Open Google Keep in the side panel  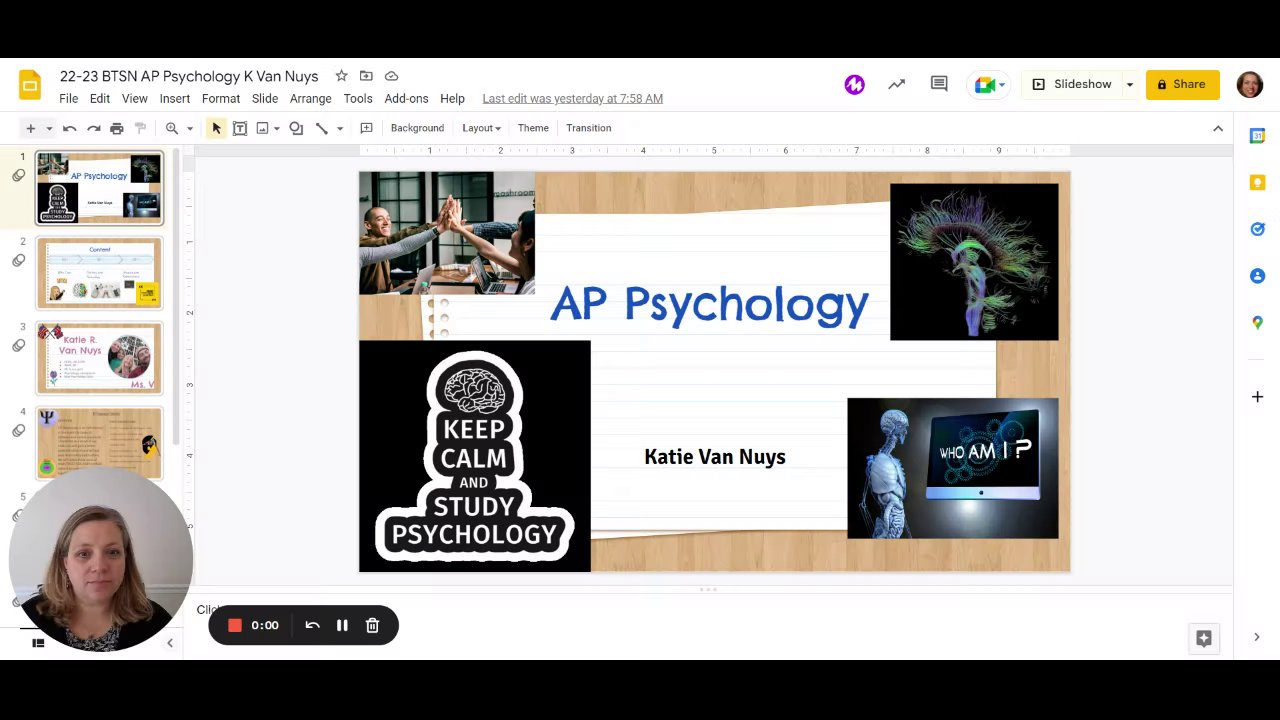tap(1258, 182)
